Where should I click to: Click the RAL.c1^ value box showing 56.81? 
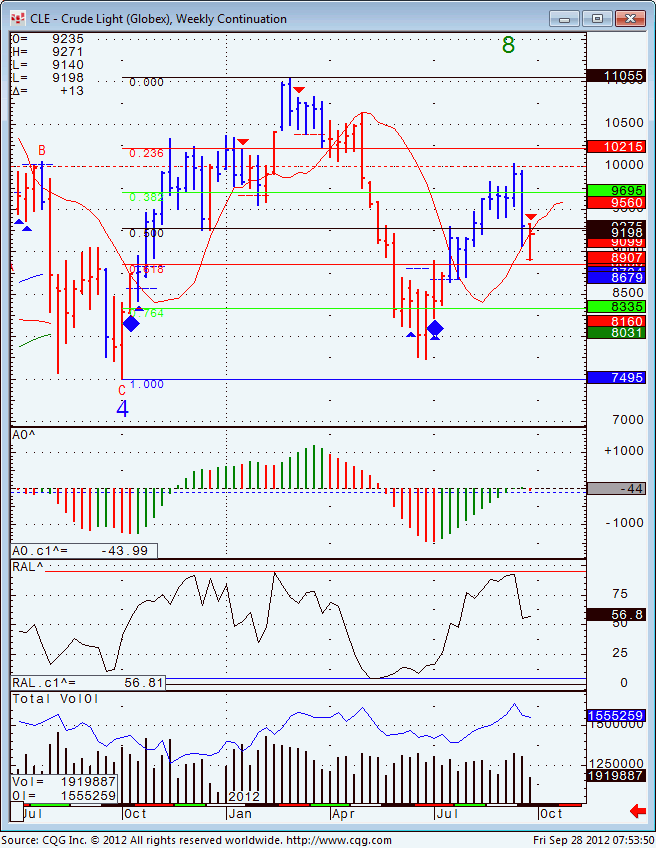click(87, 683)
